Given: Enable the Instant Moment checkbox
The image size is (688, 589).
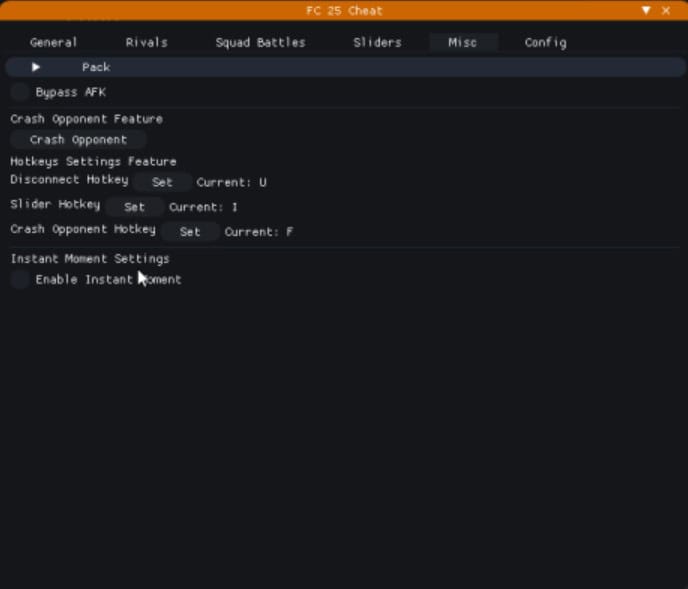Looking at the screenshot, I should (20, 280).
